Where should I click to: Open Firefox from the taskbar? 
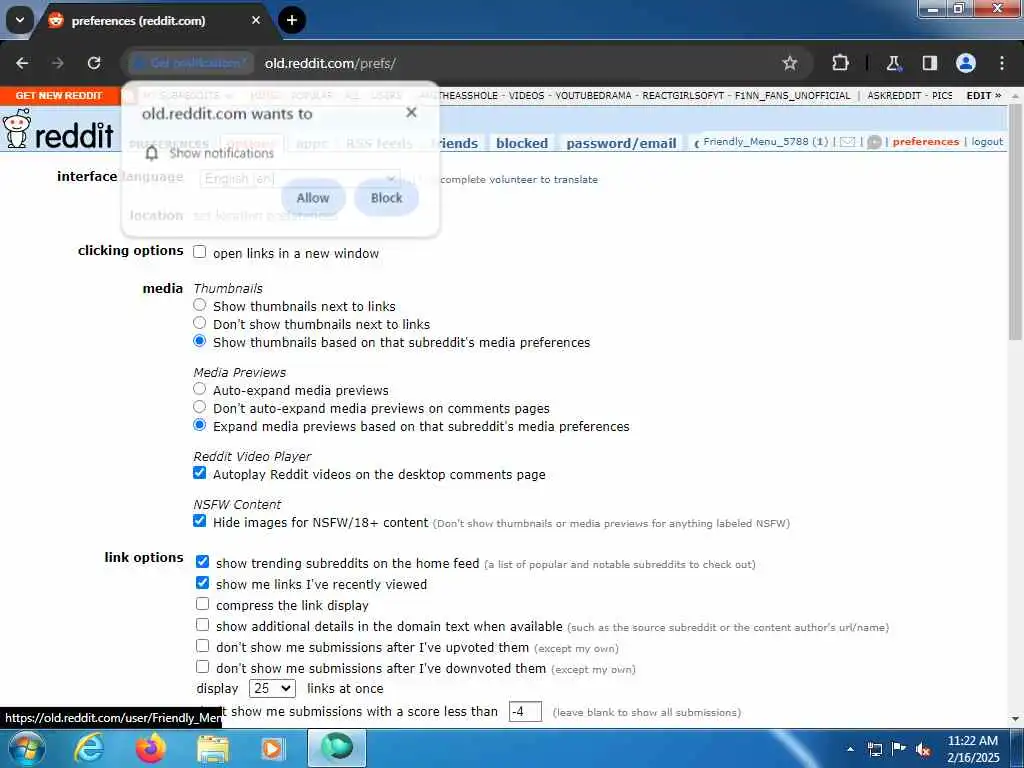(x=151, y=748)
